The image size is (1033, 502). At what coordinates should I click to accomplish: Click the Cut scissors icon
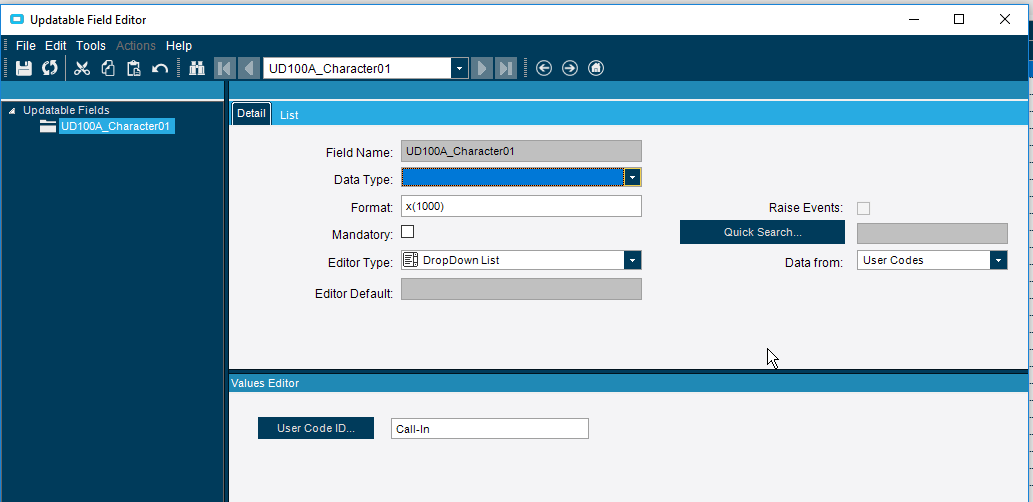point(82,68)
